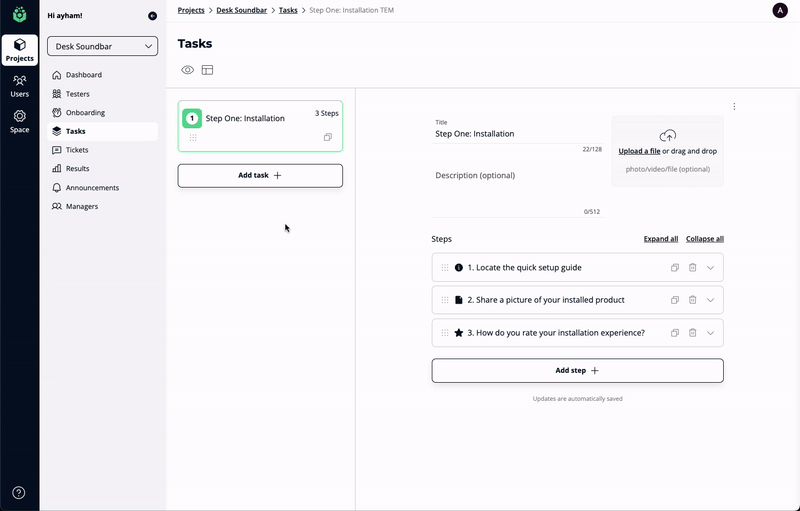Viewport: 800px width, 511px height.
Task: Go to Dashboard in the sidebar
Action: [x=103, y=75]
